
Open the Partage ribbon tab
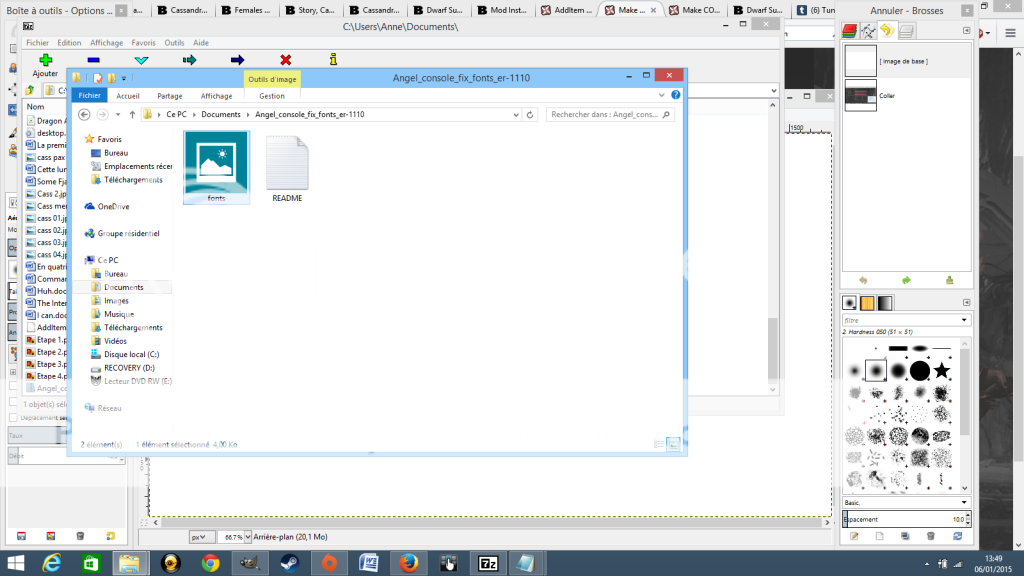pos(169,96)
